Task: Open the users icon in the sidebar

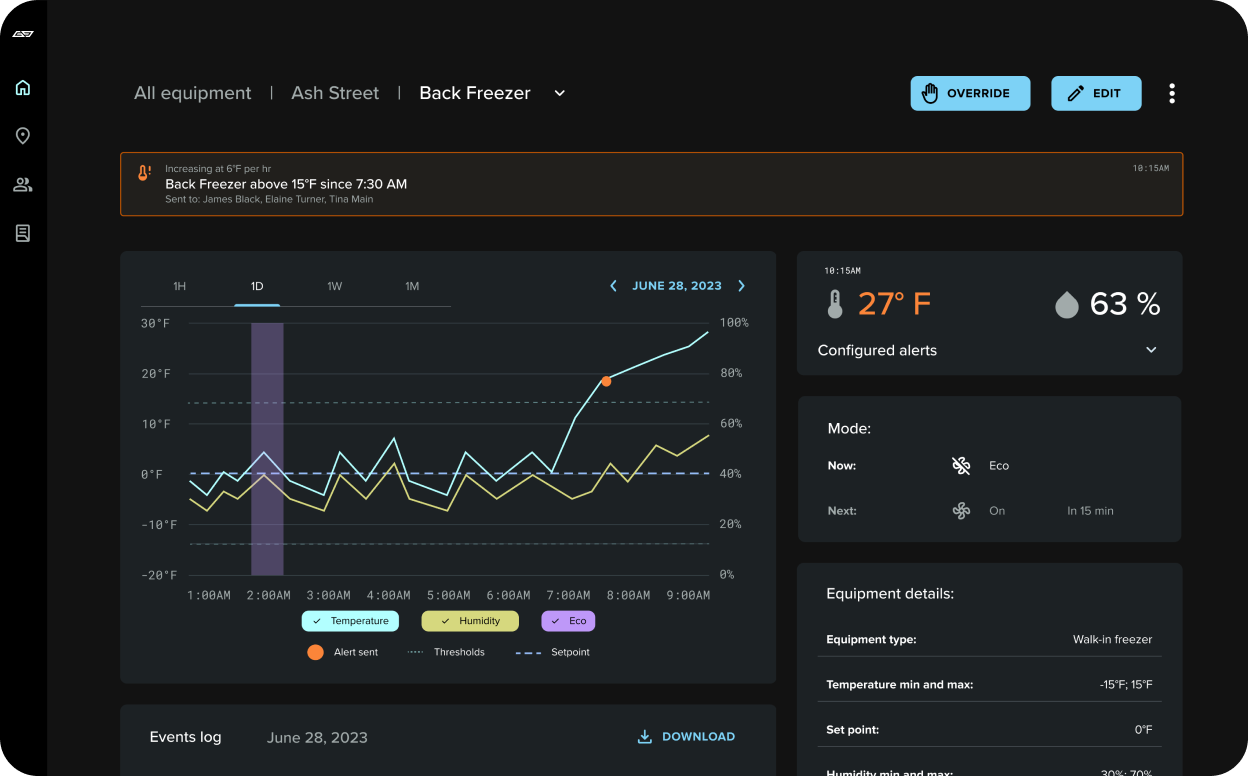Action: (x=23, y=185)
